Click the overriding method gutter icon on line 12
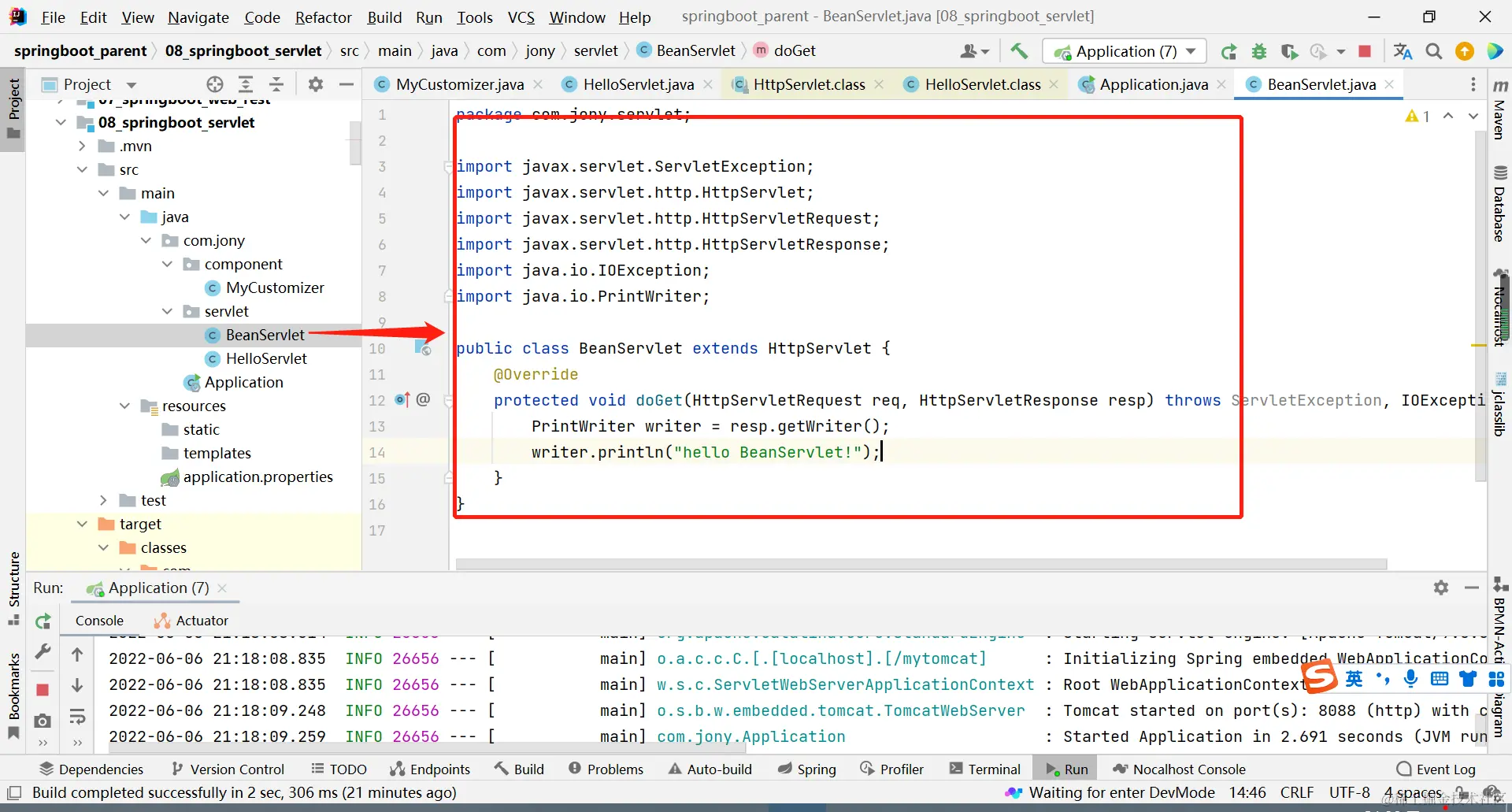 coord(402,399)
